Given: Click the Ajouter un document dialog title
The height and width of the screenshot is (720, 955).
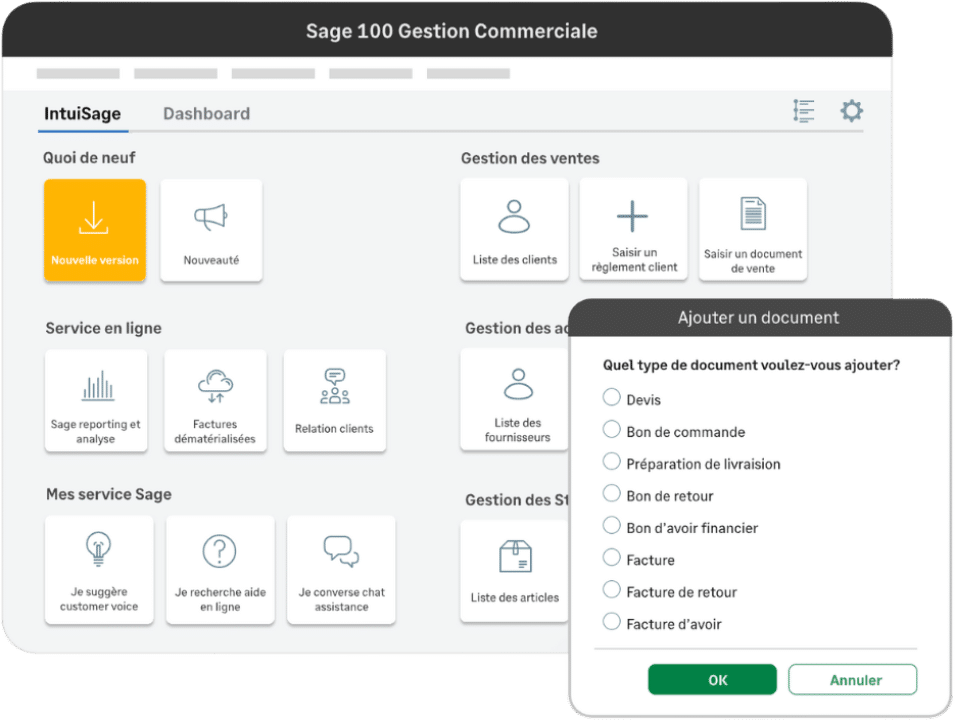Looking at the screenshot, I should coord(758,317).
